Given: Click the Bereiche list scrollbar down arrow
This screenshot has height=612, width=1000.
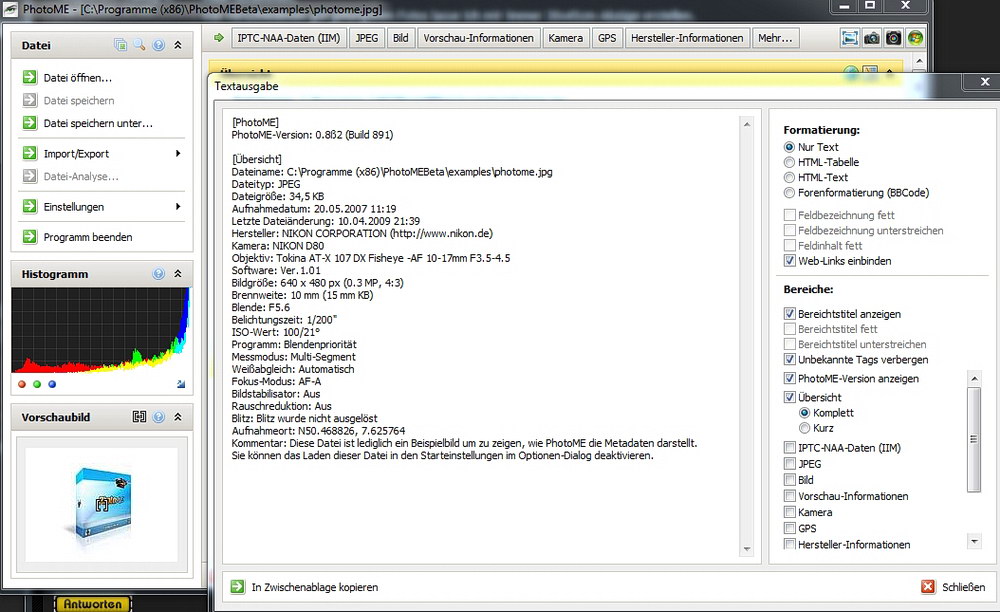Looking at the screenshot, I should pos(974,542).
